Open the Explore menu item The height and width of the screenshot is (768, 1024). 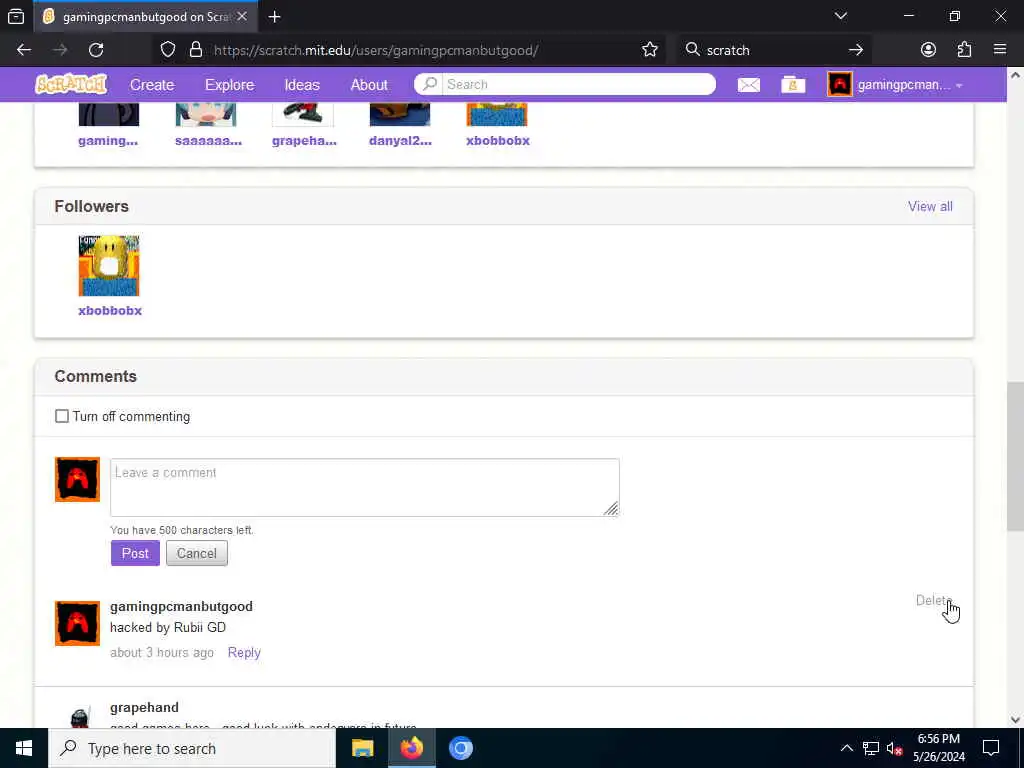[229, 84]
